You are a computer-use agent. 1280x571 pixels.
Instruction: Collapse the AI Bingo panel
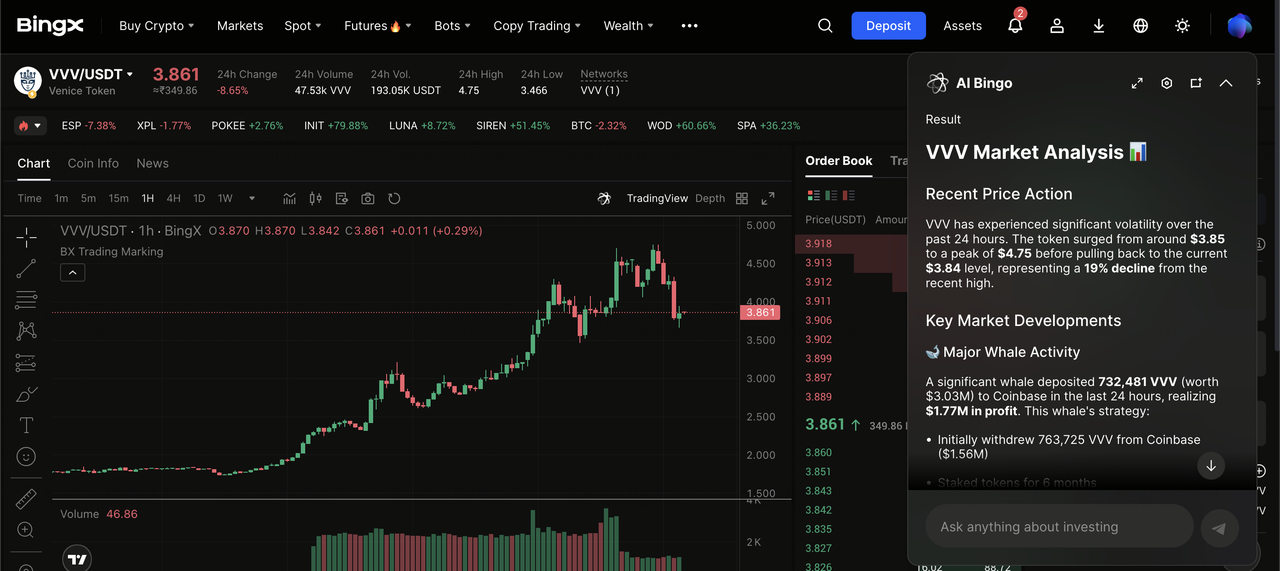[1226, 83]
